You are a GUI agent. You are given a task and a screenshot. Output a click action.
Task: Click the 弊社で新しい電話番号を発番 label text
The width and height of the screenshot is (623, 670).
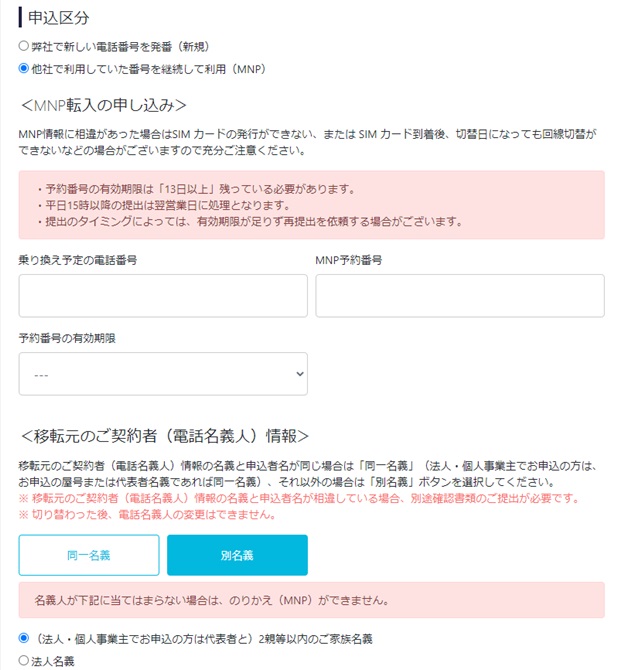[102, 46]
